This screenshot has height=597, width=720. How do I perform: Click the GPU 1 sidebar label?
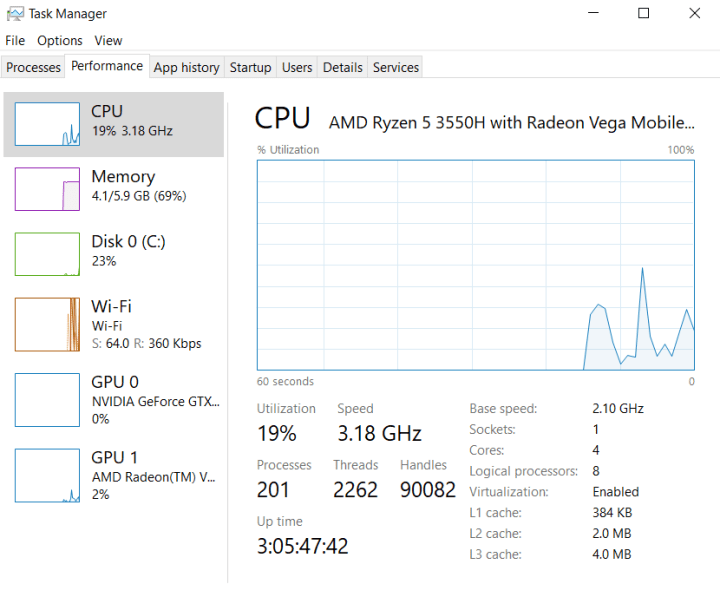tap(114, 457)
